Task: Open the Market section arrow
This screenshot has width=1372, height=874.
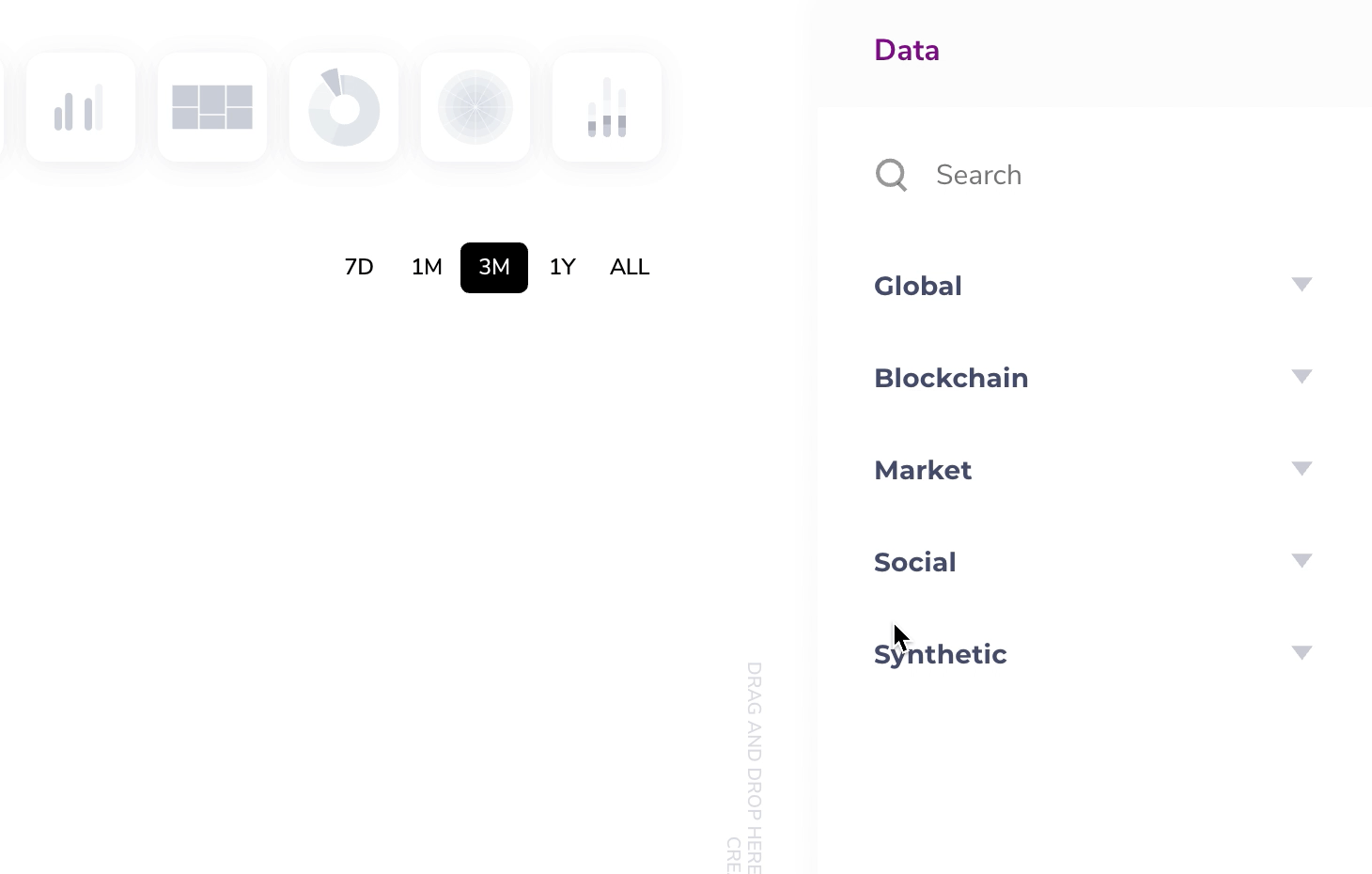Action: click(1302, 469)
